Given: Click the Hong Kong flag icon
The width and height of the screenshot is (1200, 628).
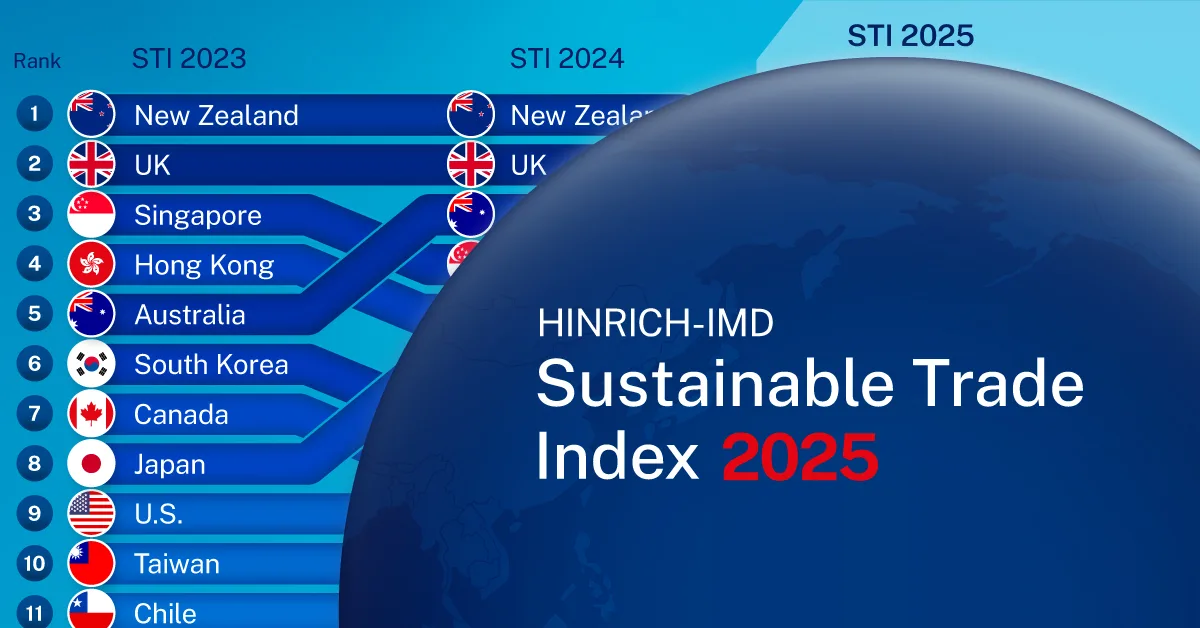Looking at the screenshot, I should pyautogui.click(x=91, y=264).
